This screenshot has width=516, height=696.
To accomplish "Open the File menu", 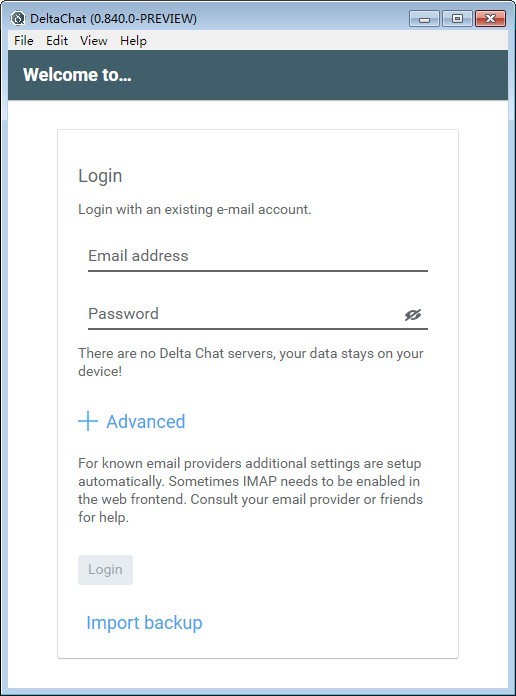I will coord(24,41).
